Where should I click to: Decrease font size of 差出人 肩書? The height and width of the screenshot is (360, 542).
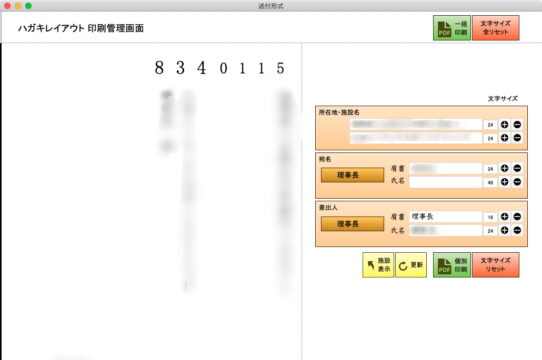click(517, 217)
